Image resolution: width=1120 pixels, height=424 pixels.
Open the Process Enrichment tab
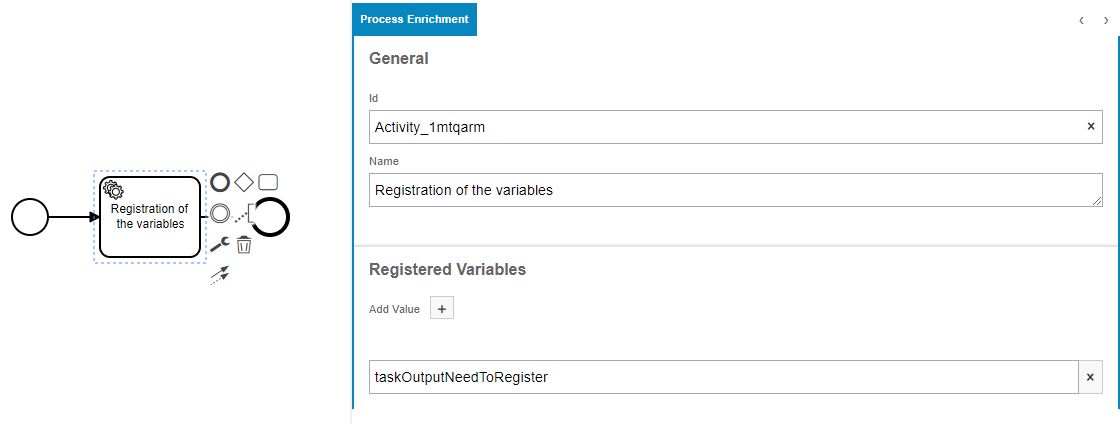(414, 19)
